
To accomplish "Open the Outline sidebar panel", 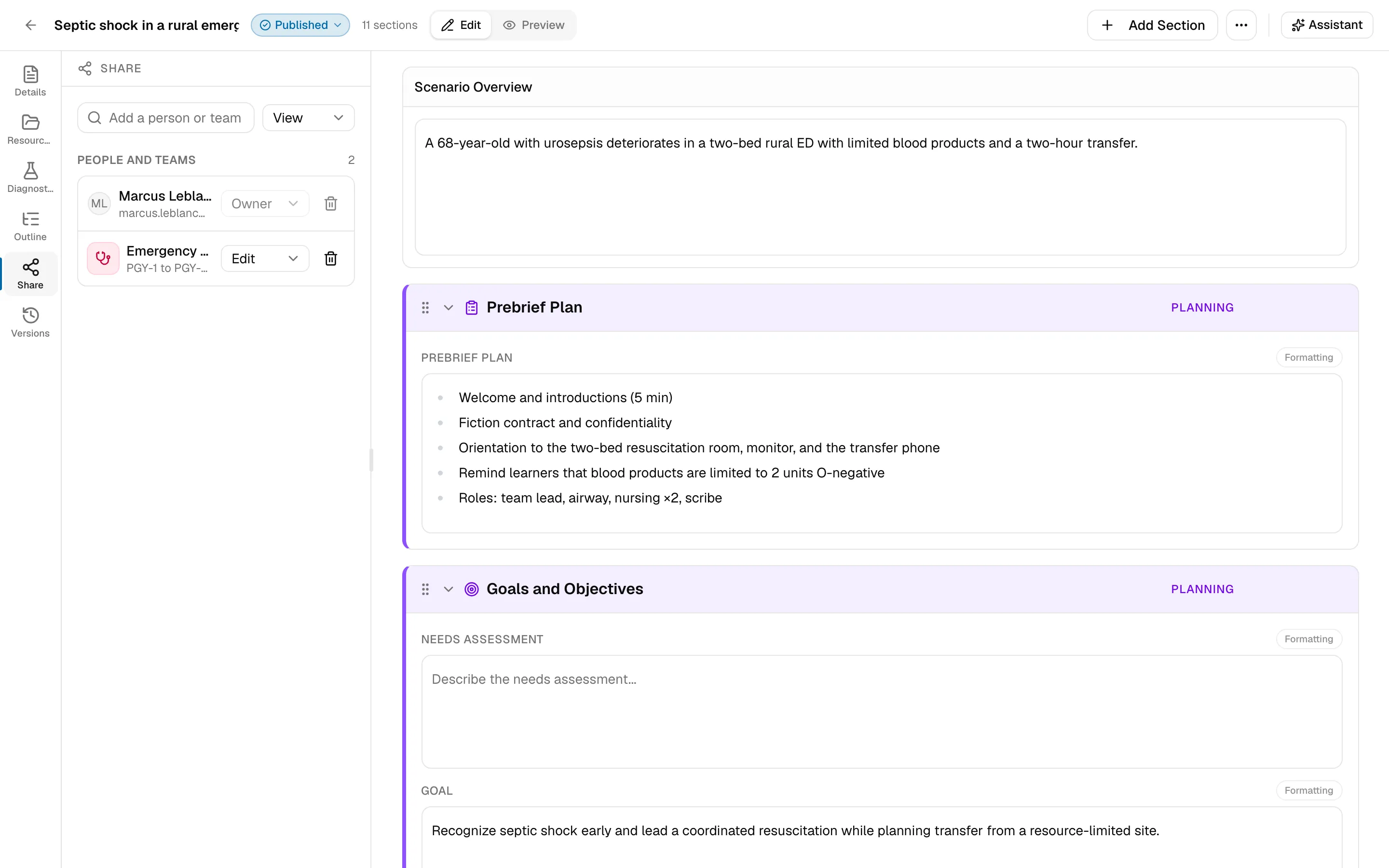I will coord(30,225).
